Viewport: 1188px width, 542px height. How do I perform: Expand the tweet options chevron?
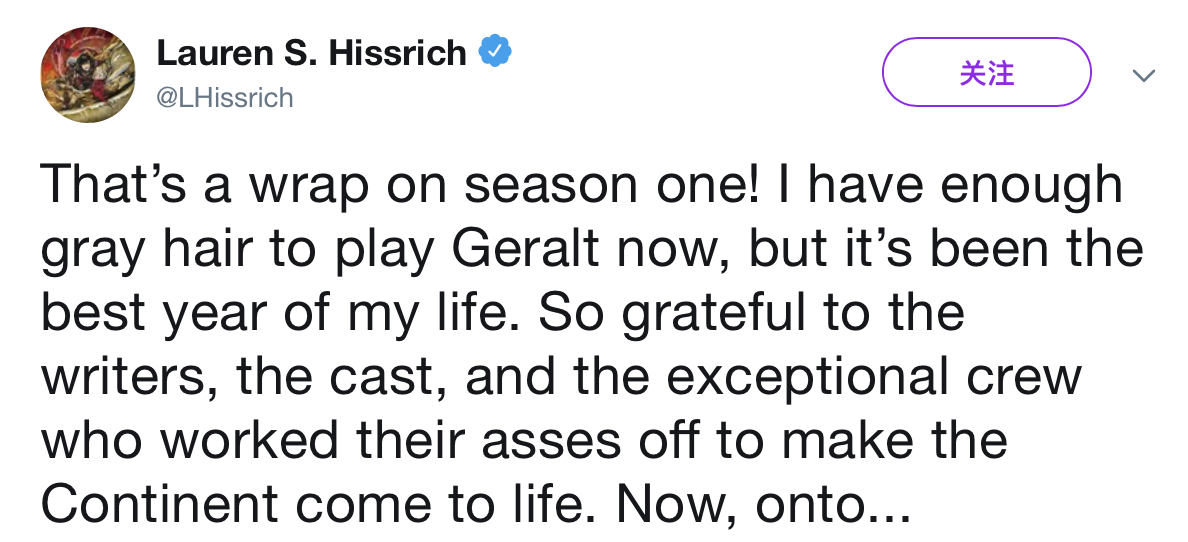click(1144, 75)
